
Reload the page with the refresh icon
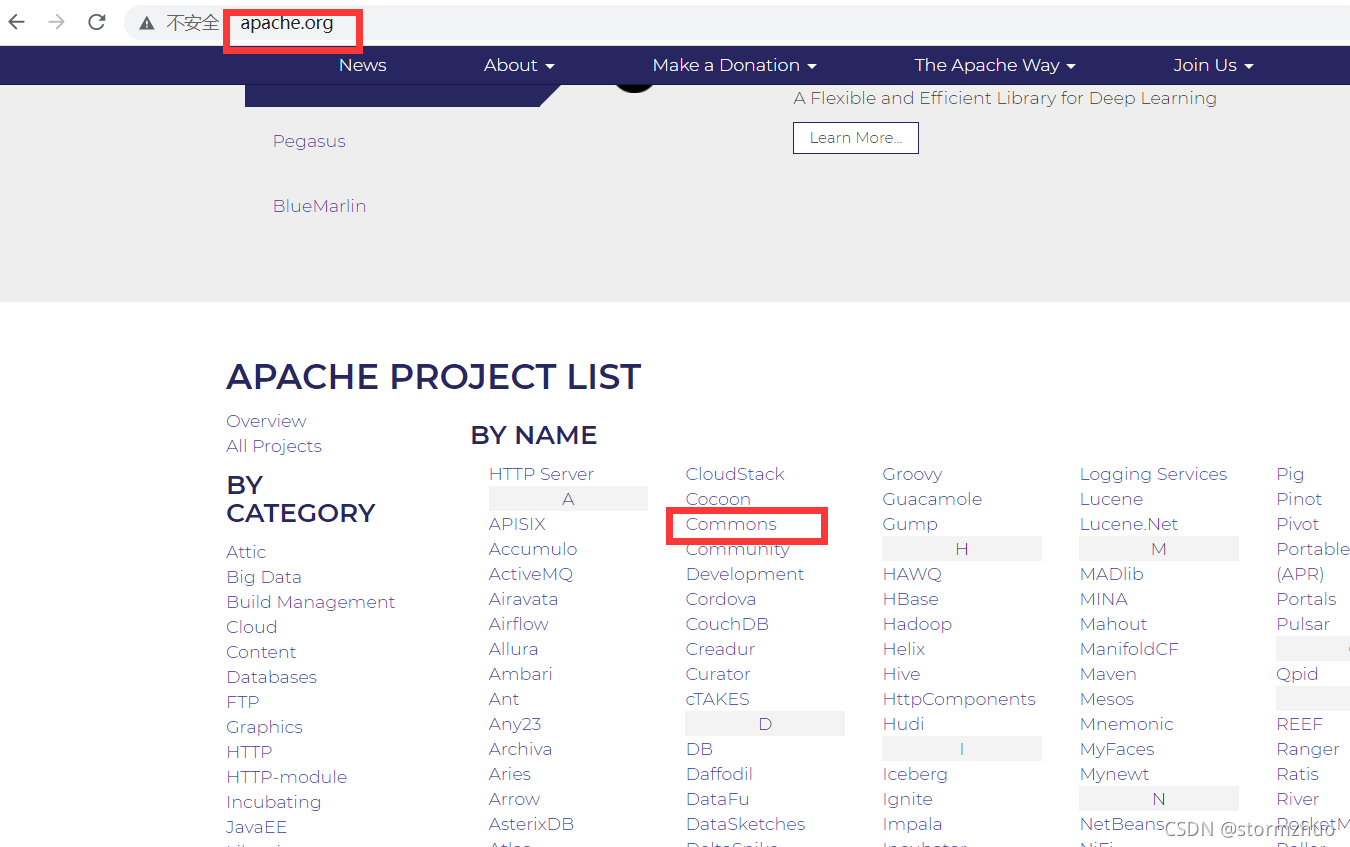[97, 22]
